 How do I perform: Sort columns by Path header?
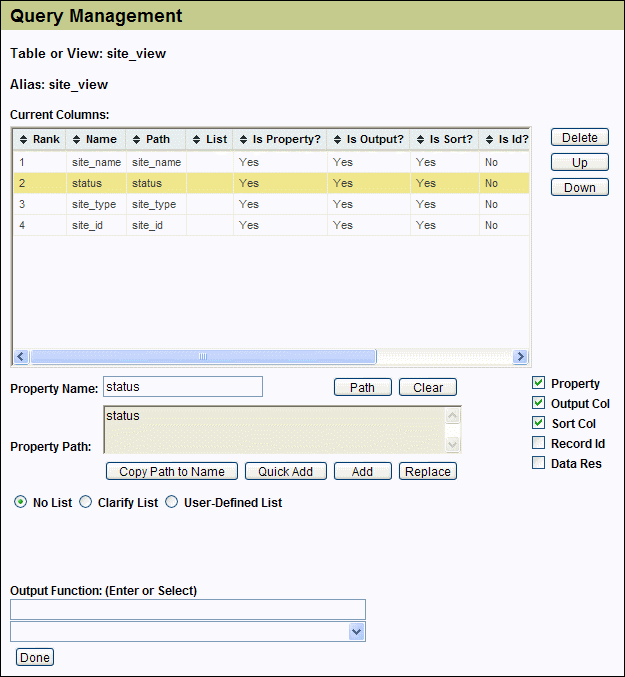[x=156, y=139]
